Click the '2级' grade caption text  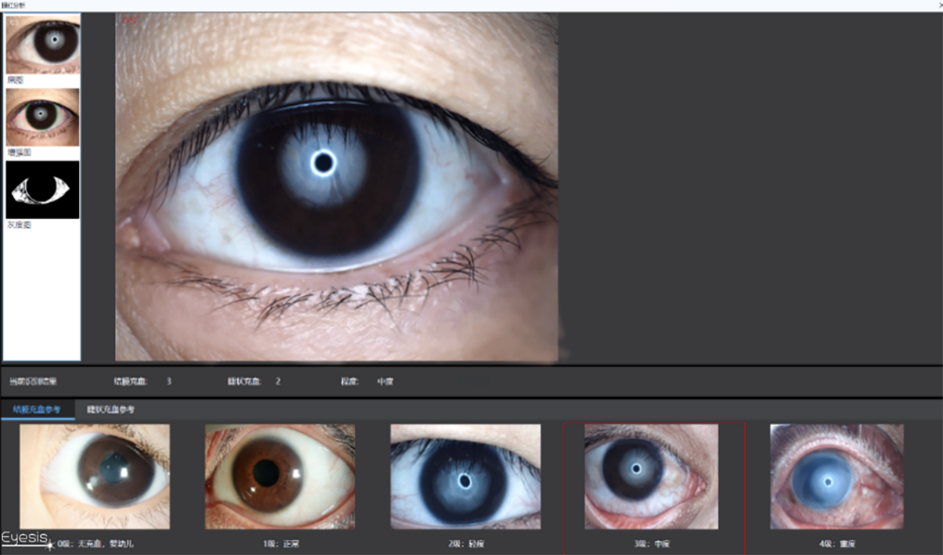click(466, 544)
